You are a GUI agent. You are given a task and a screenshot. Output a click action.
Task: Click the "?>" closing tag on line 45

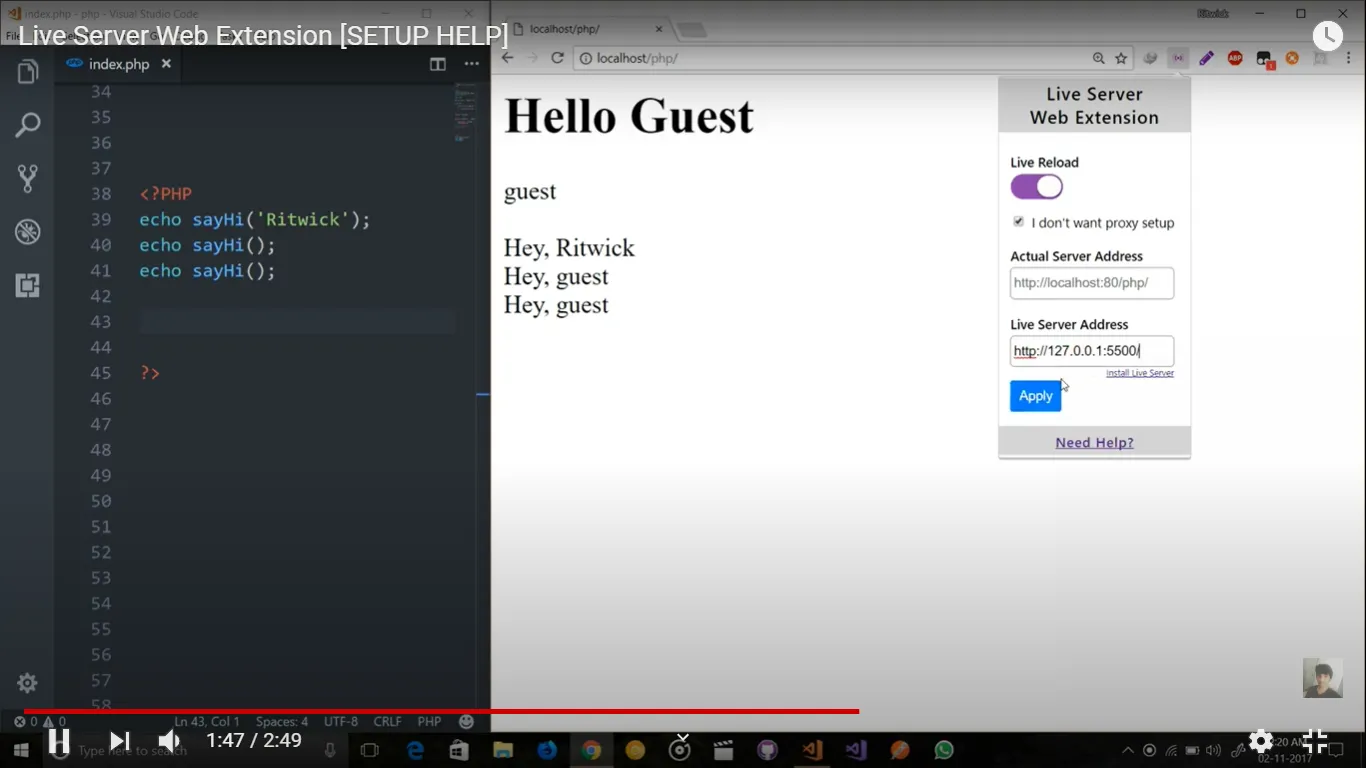click(150, 373)
